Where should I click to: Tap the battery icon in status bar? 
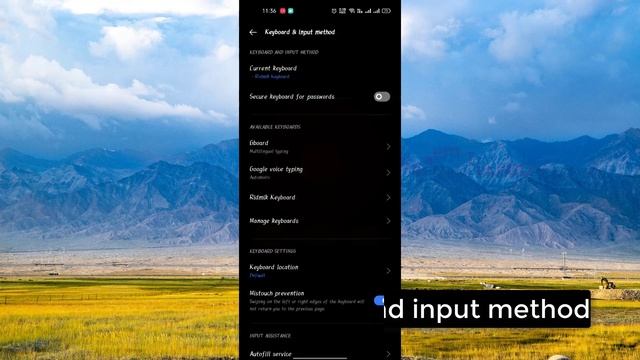click(386, 11)
